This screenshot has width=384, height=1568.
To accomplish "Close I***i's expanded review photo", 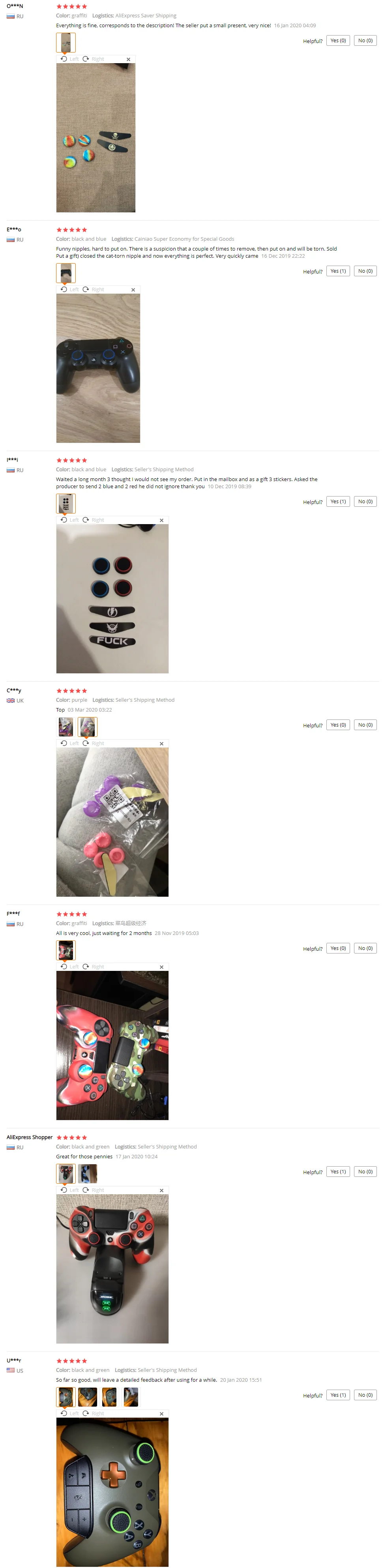I will pos(161,520).
